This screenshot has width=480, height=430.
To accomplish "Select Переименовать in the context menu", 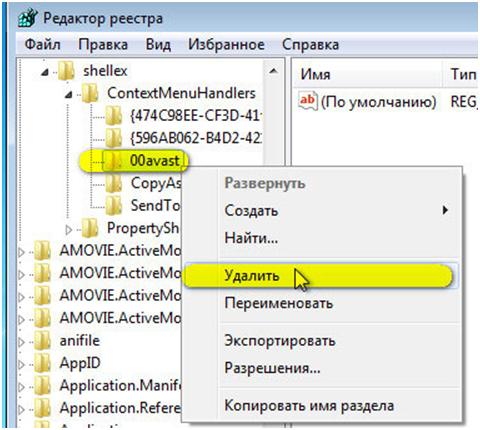I will click(338, 303).
